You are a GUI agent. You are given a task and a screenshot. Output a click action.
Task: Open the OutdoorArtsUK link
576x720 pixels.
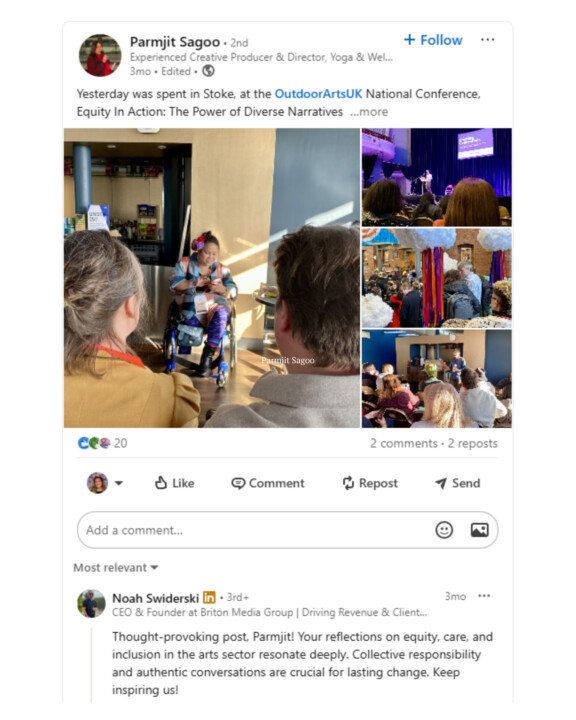(x=318, y=94)
